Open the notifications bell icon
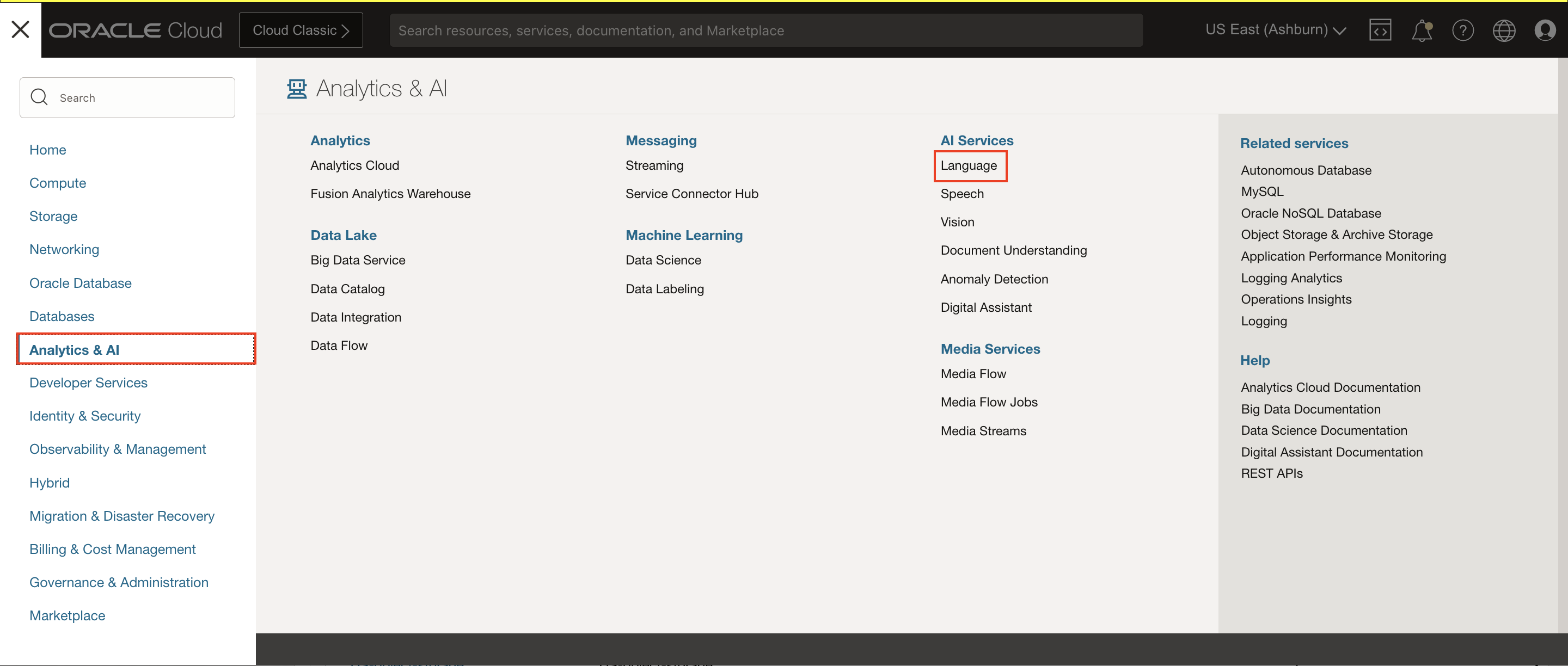Image resolution: width=1568 pixels, height=666 pixels. [x=1422, y=30]
